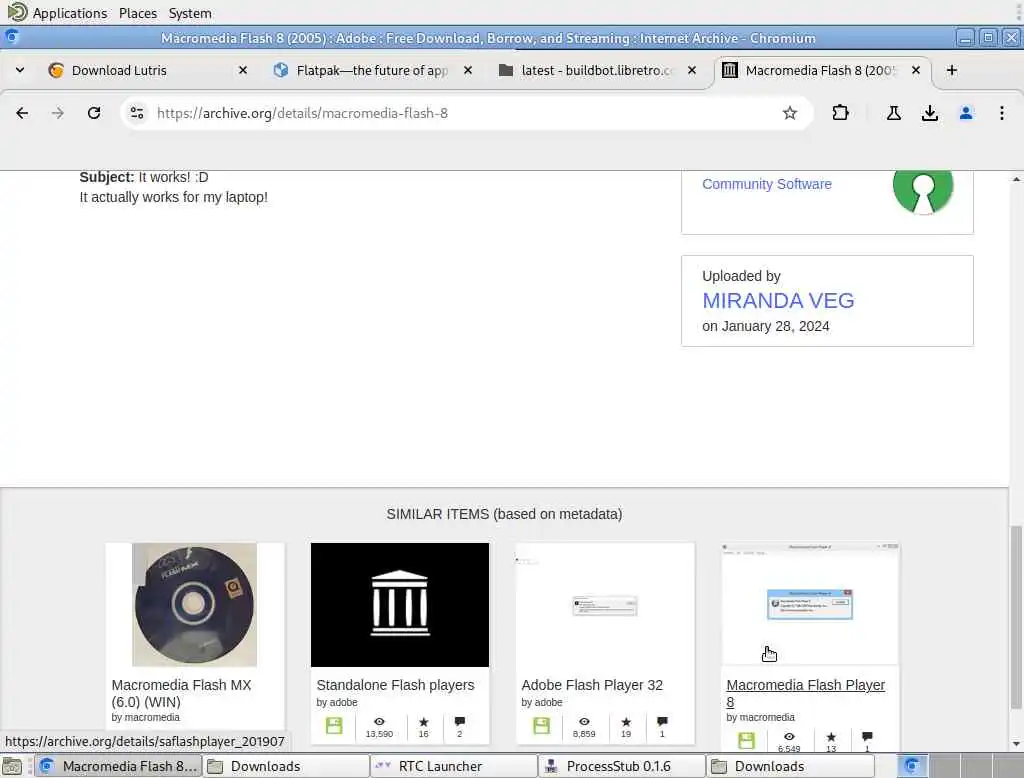Open last Downloads window in taskbar

point(790,766)
